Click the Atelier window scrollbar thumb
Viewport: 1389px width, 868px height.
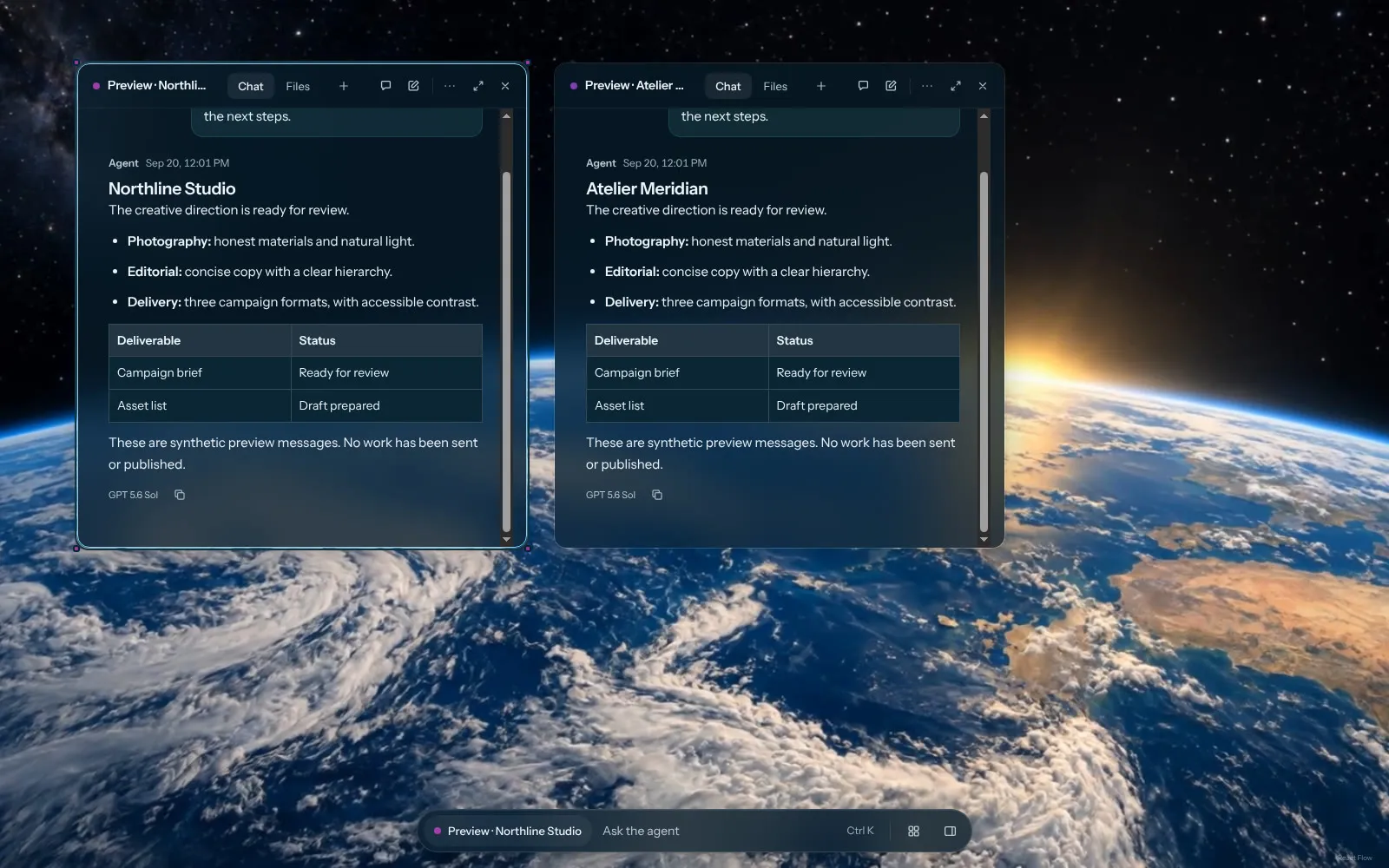984,352
